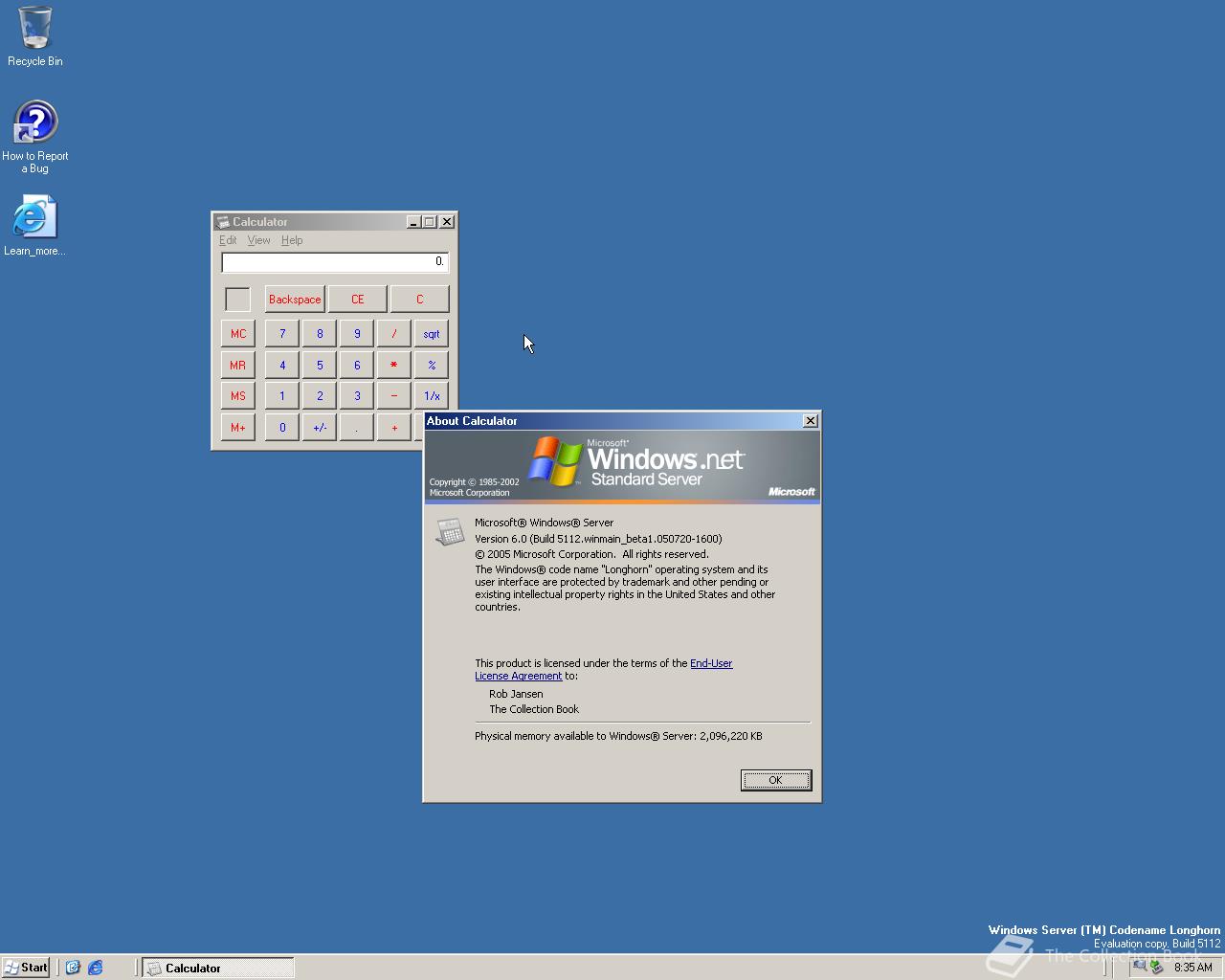Click the network status icon in system tray
The image size is (1225, 980).
[1137, 968]
